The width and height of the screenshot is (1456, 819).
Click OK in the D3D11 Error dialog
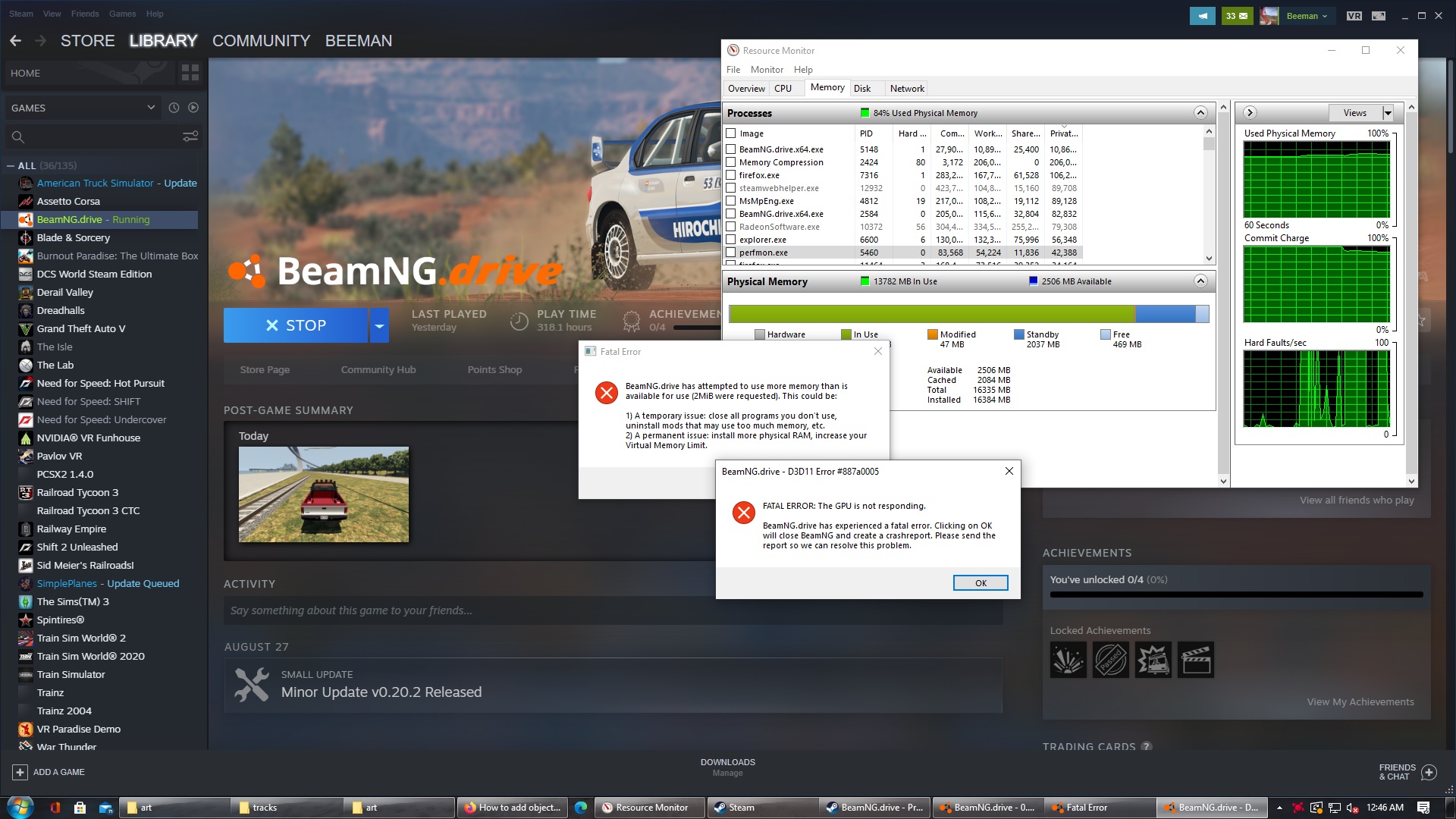click(x=981, y=583)
